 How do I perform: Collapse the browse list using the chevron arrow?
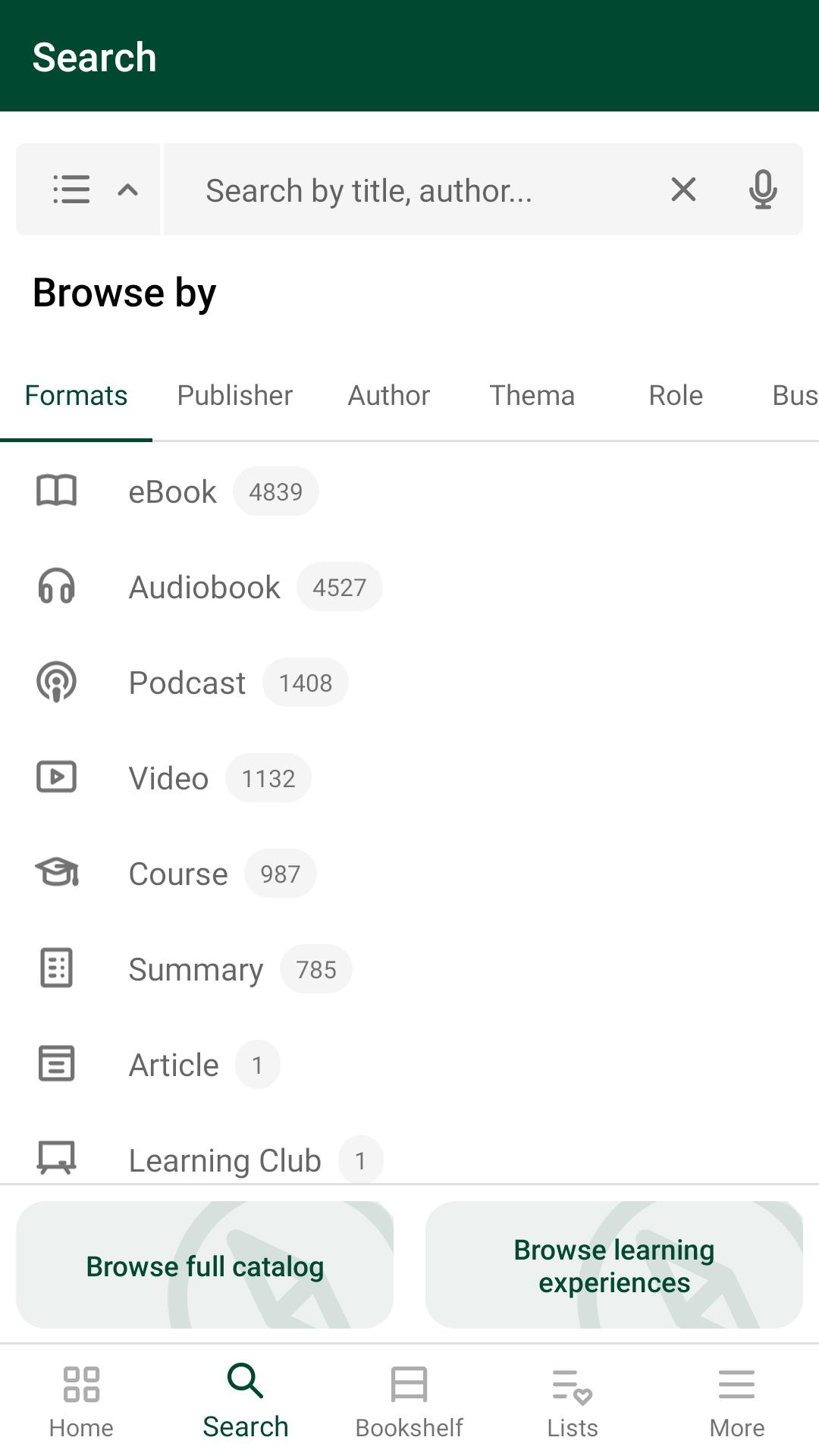coord(127,189)
